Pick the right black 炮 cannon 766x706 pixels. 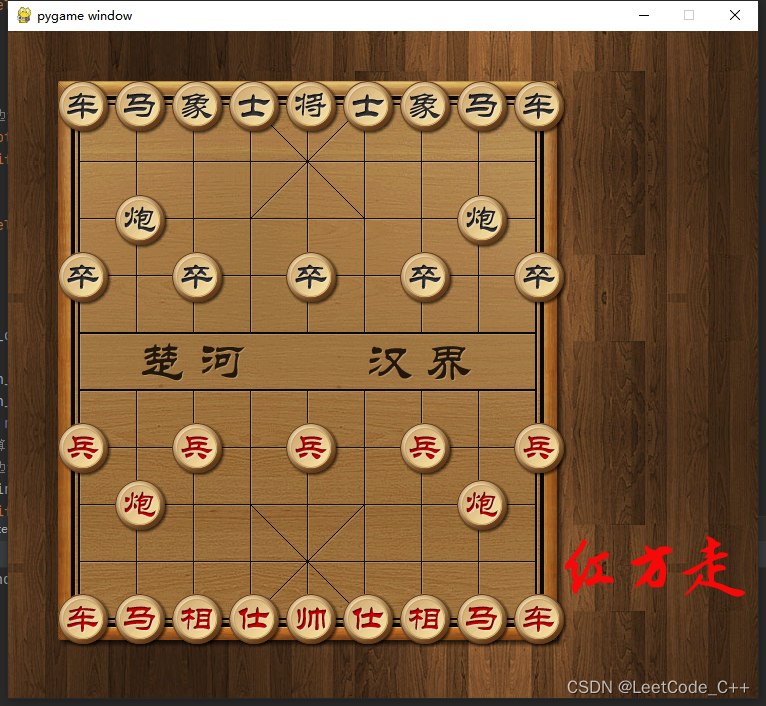click(482, 219)
